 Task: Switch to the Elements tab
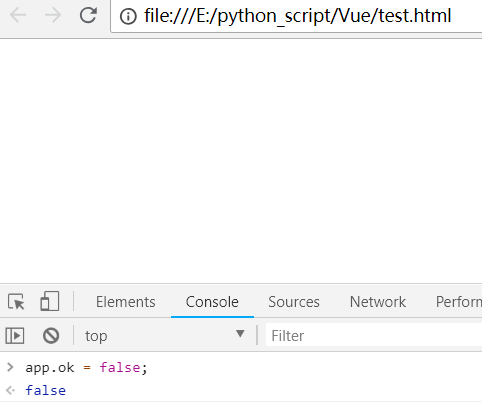126,302
